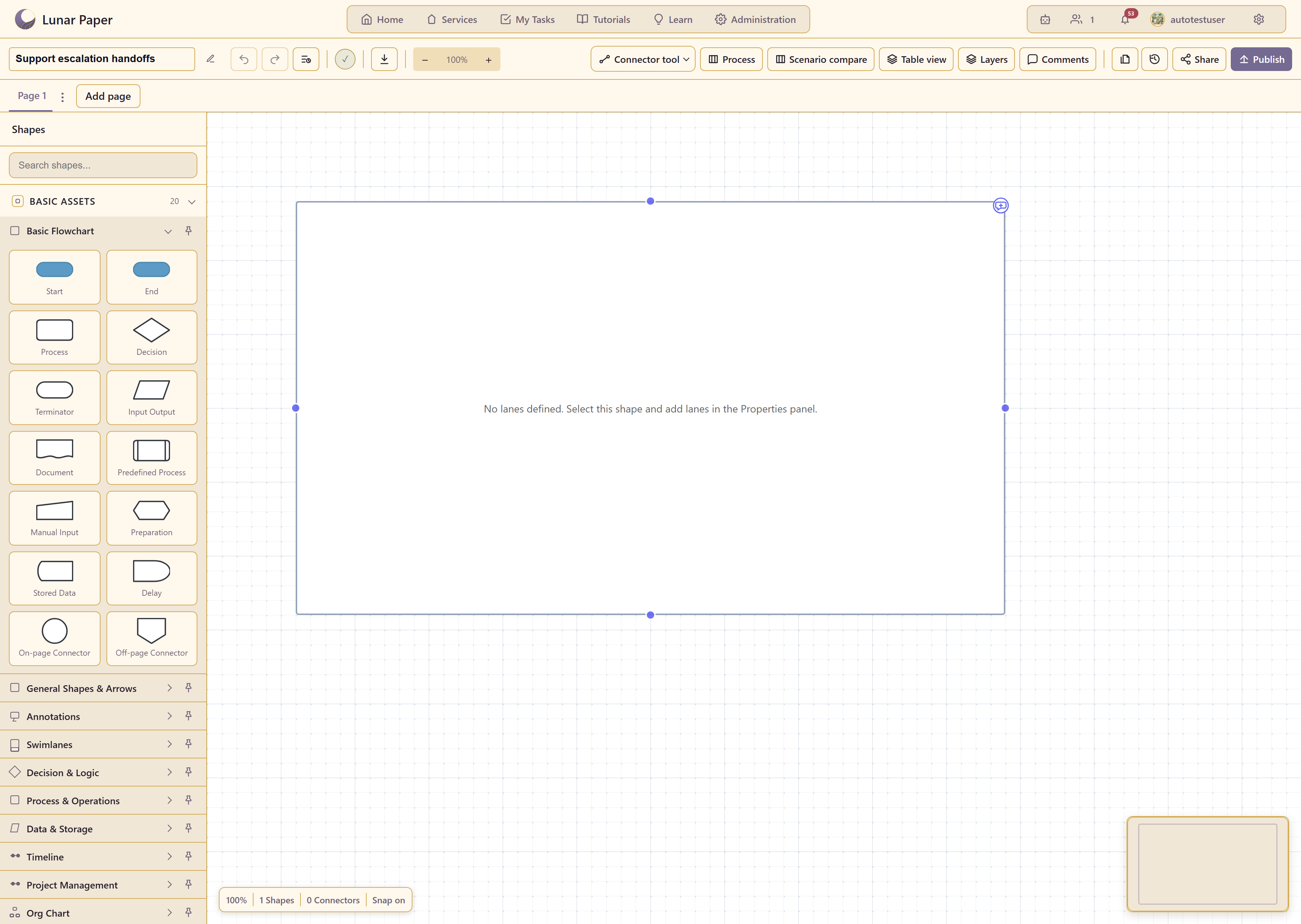1301x924 pixels.
Task: Pin the Timeline category
Action: tap(188, 856)
